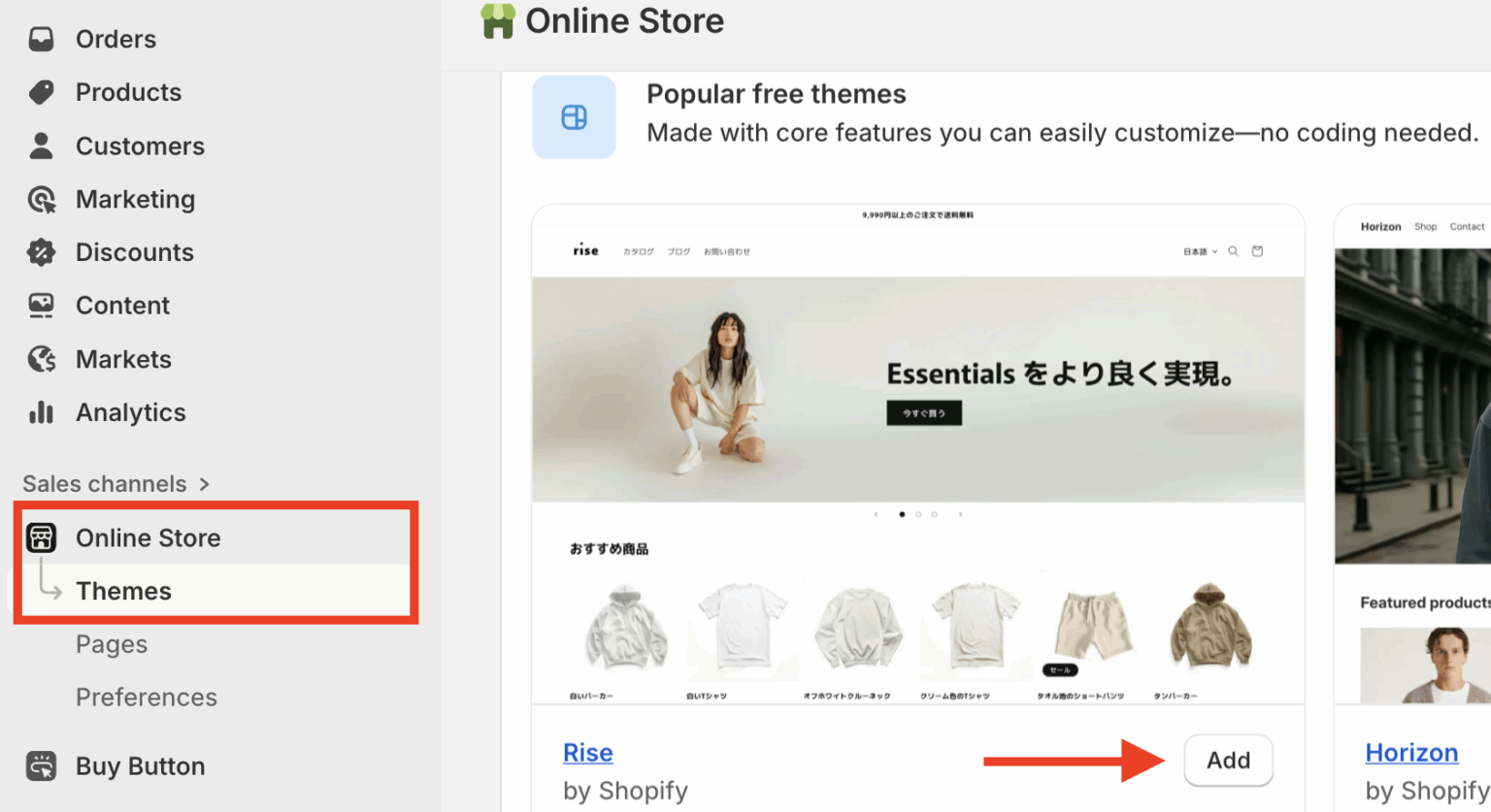Select the Discounts icon

[x=41, y=251]
